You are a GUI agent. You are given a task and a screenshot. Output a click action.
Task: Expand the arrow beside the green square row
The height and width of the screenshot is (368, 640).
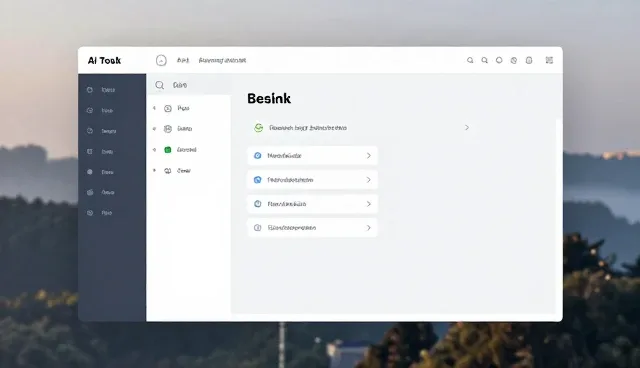pos(154,150)
